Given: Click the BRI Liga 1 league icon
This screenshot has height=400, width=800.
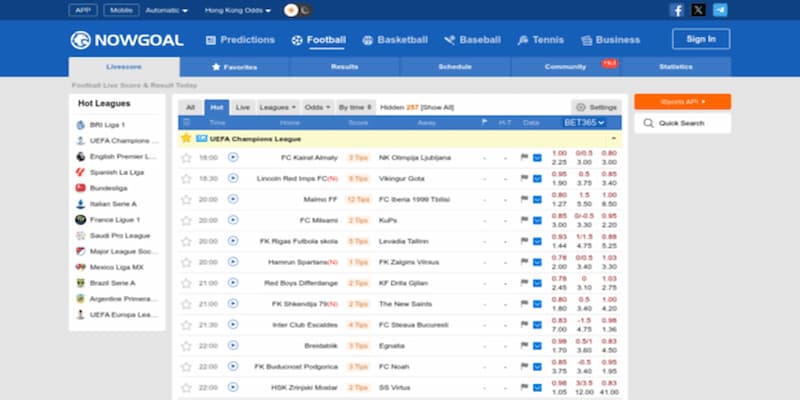Looking at the screenshot, I should [x=80, y=124].
